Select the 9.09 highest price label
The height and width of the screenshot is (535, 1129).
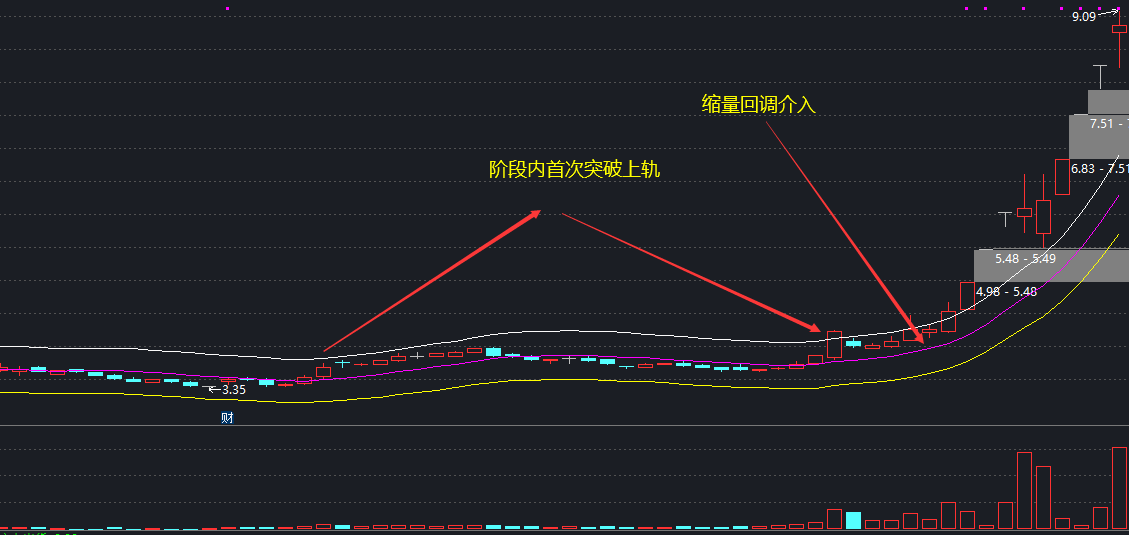[x=1084, y=17]
